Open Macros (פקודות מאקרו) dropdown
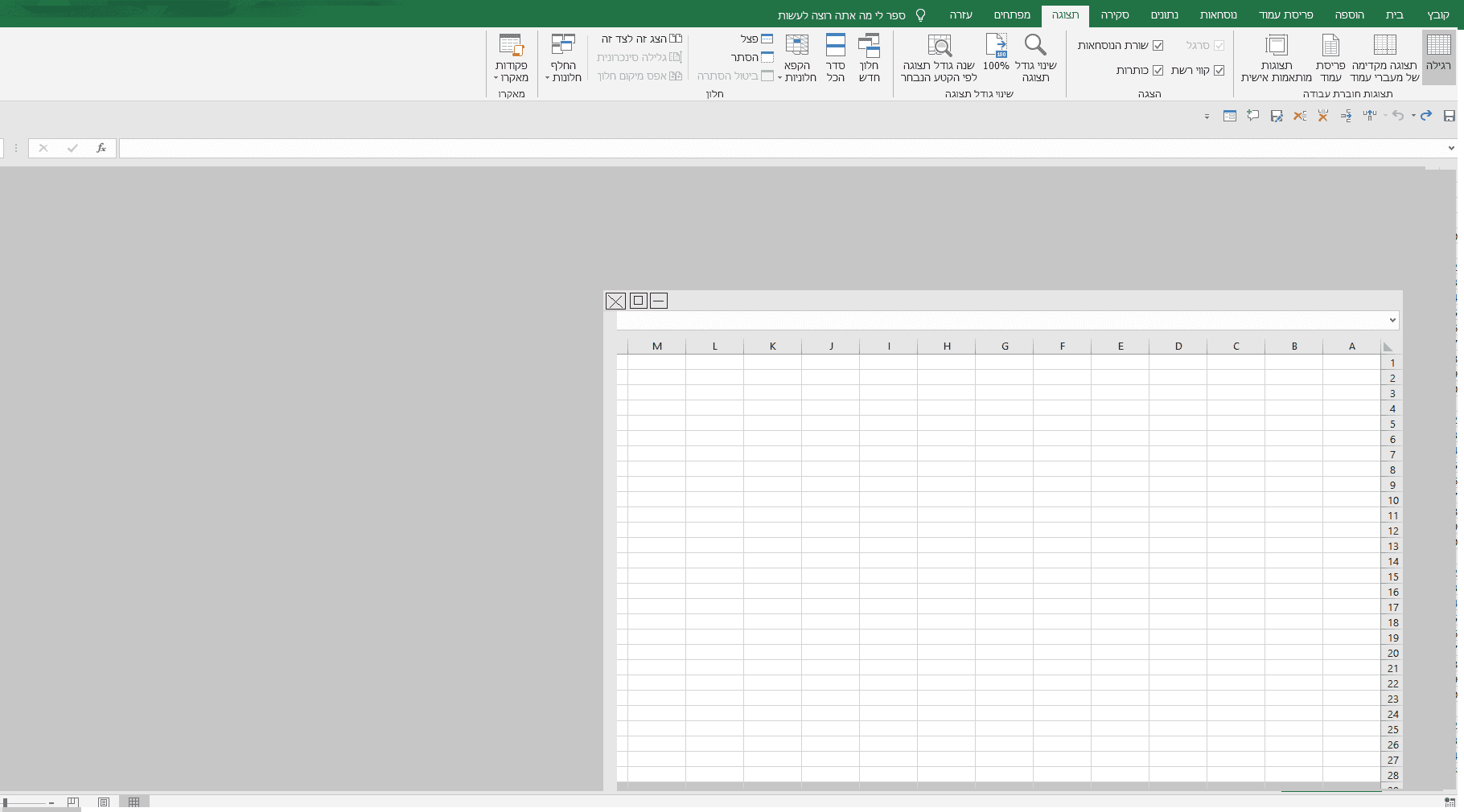The width and height of the screenshot is (1464, 812). pos(512,57)
